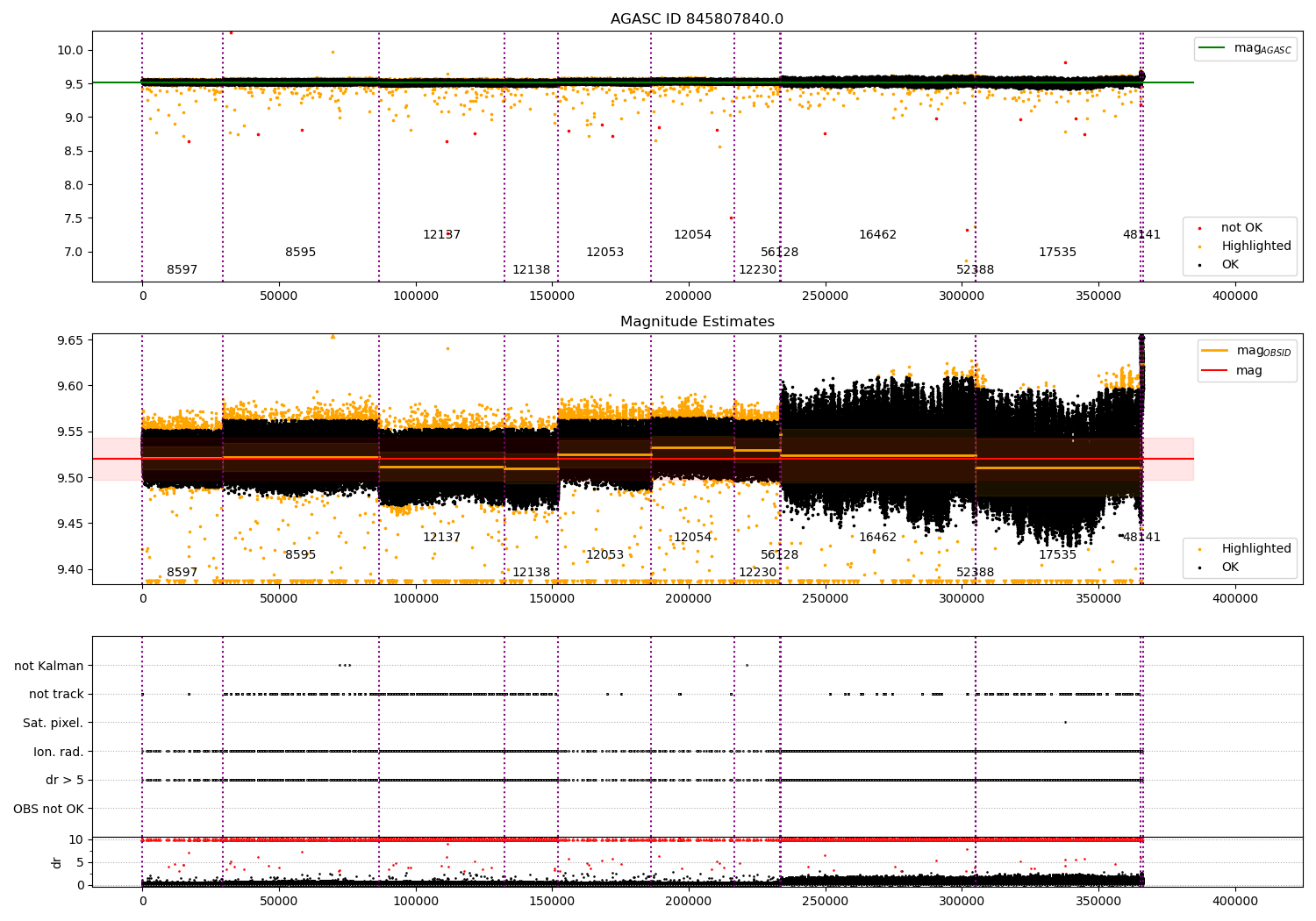Click OBSID label 16462 in Magnitude Estimates plot
The height and width of the screenshot is (921, 1316).
(x=878, y=537)
